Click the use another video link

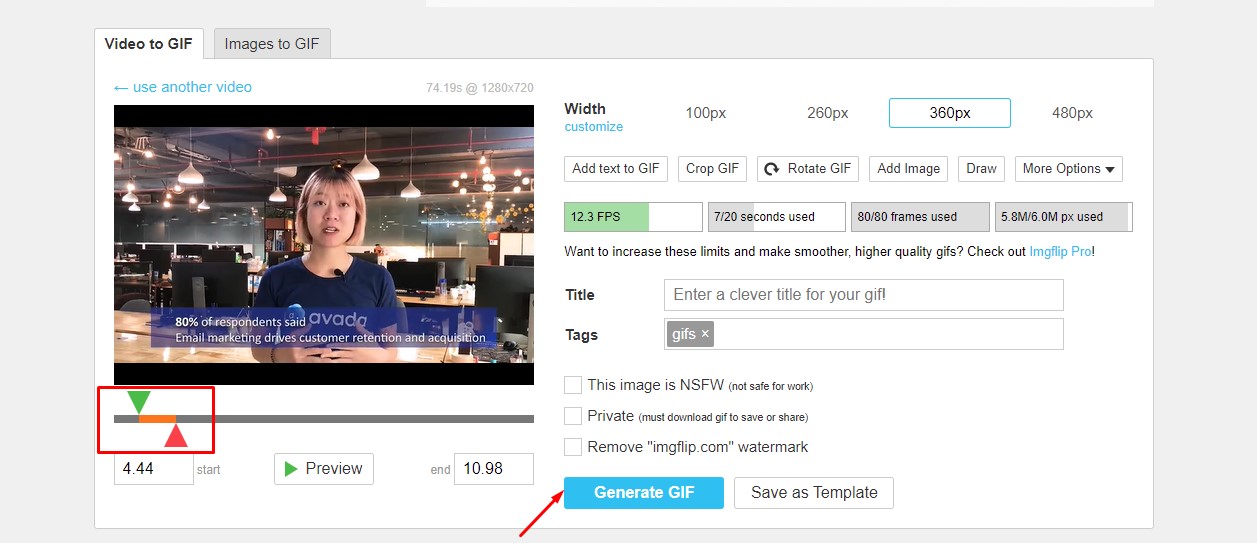(x=183, y=87)
